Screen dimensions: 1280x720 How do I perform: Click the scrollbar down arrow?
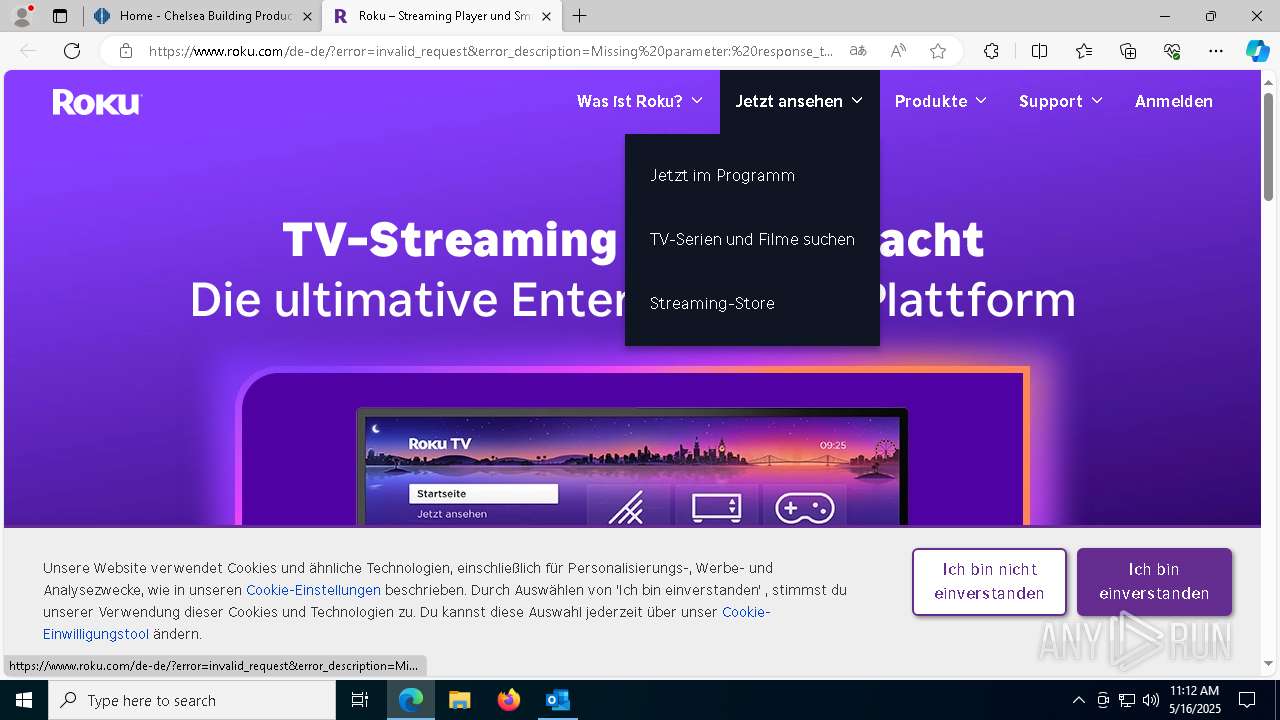[x=1269, y=663]
